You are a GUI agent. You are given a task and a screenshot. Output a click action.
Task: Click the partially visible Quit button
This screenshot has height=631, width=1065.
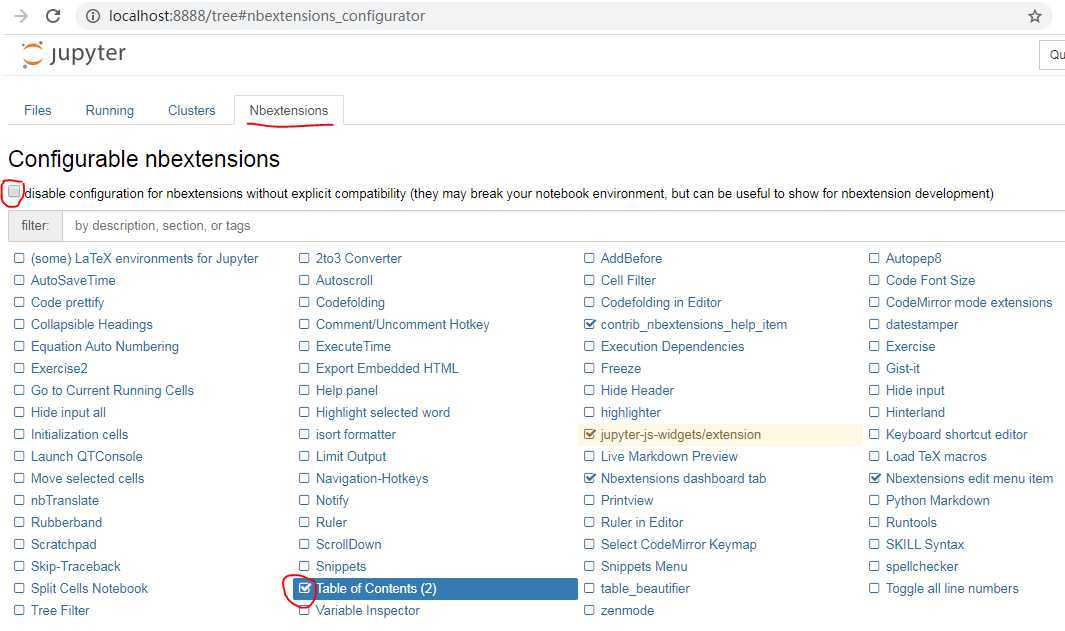click(1052, 54)
